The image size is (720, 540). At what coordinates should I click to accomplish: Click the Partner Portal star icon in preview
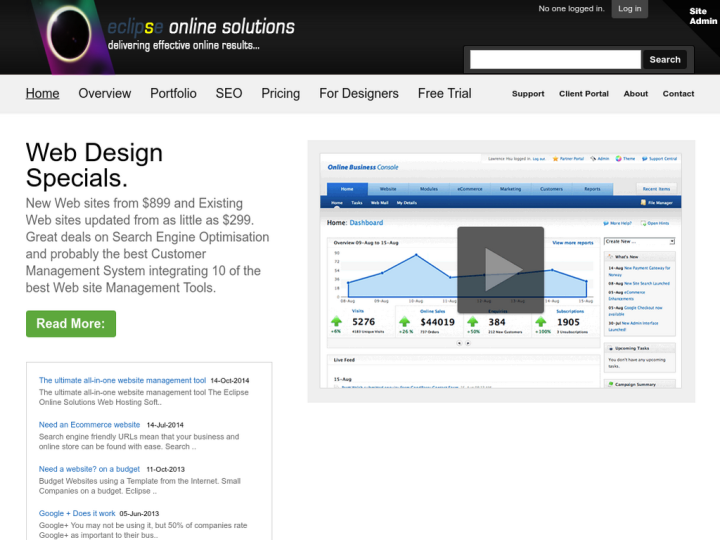[x=555, y=159]
